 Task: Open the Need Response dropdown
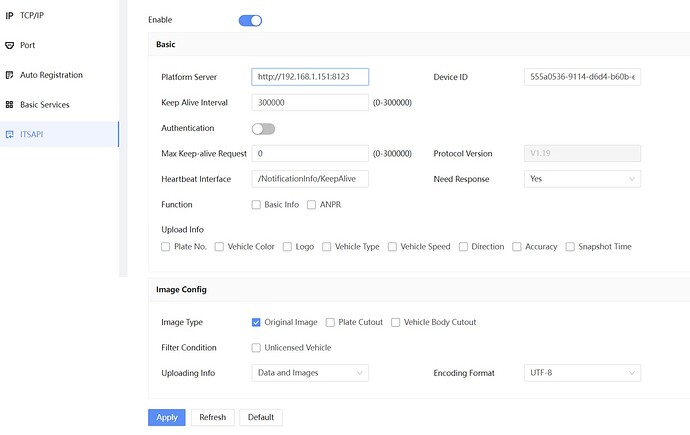click(582, 179)
